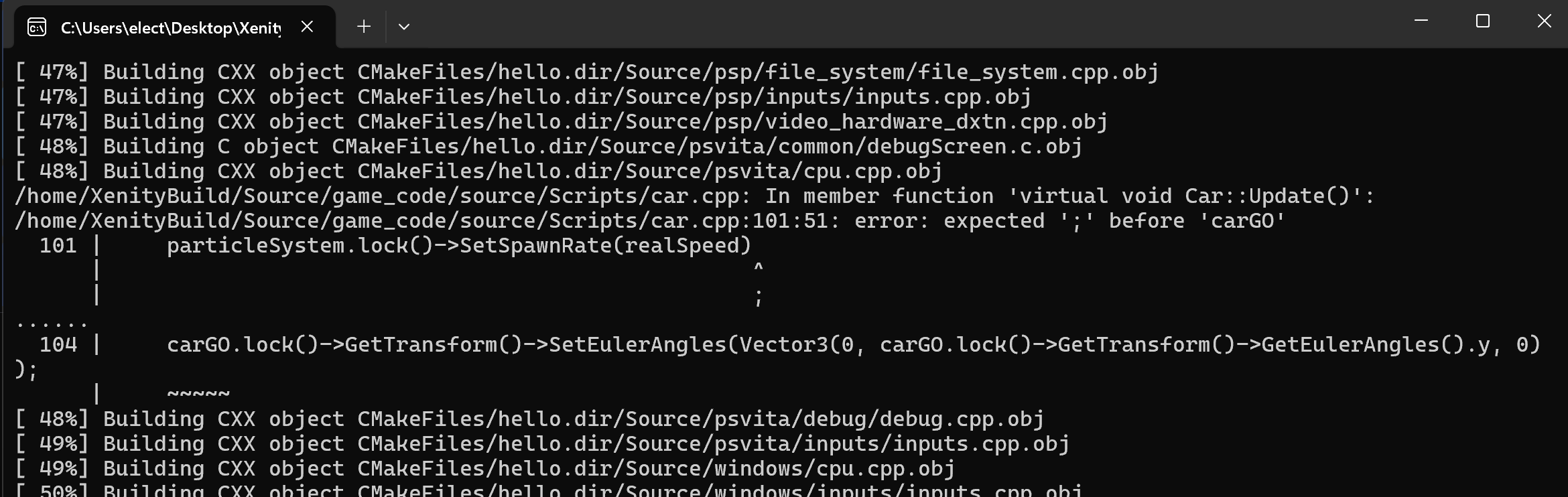Image resolution: width=1568 pixels, height=497 pixels.
Task: Click the Car::Update() member function message line
Action: [694, 196]
